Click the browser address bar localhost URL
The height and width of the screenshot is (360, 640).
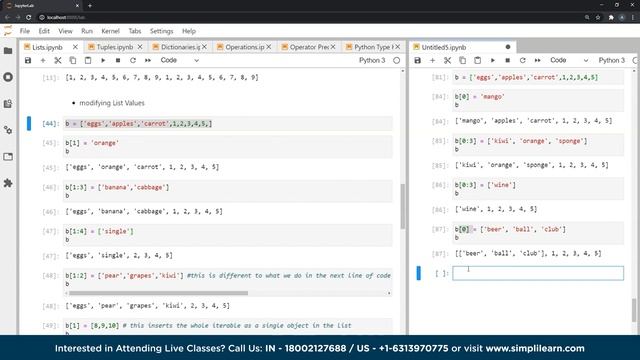tap(66, 18)
